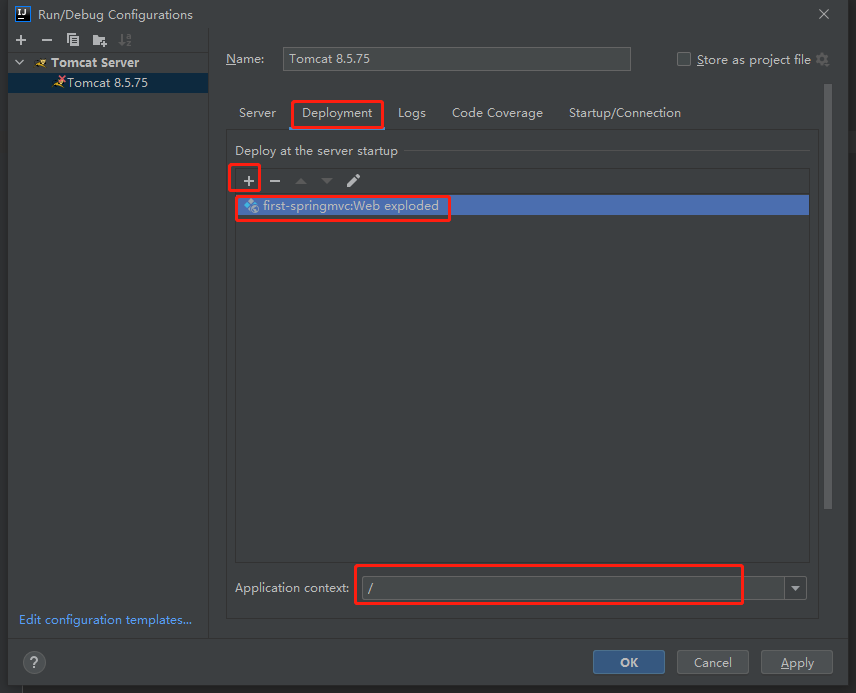The height and width of the screenshot is (693, 856).
Task: Move artifact down in deploy list
Action: pos(326,181)
